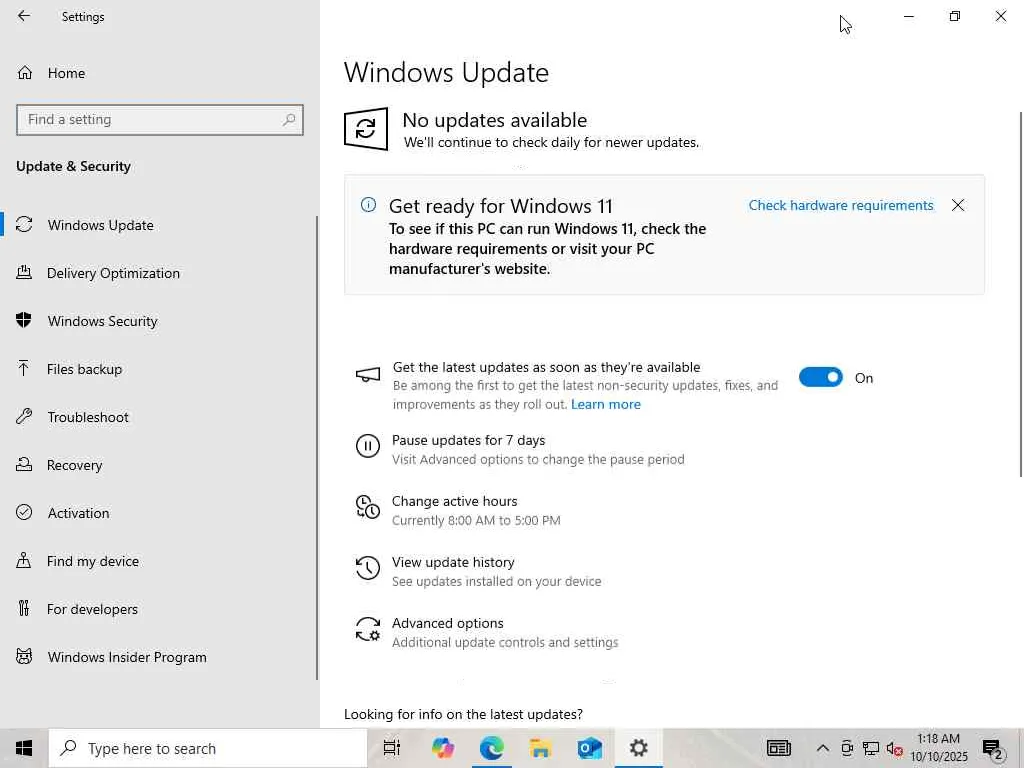The width and height of the screenshot is (1024, 768).
Task: Click the network tray icon
Action: point(871,748)
